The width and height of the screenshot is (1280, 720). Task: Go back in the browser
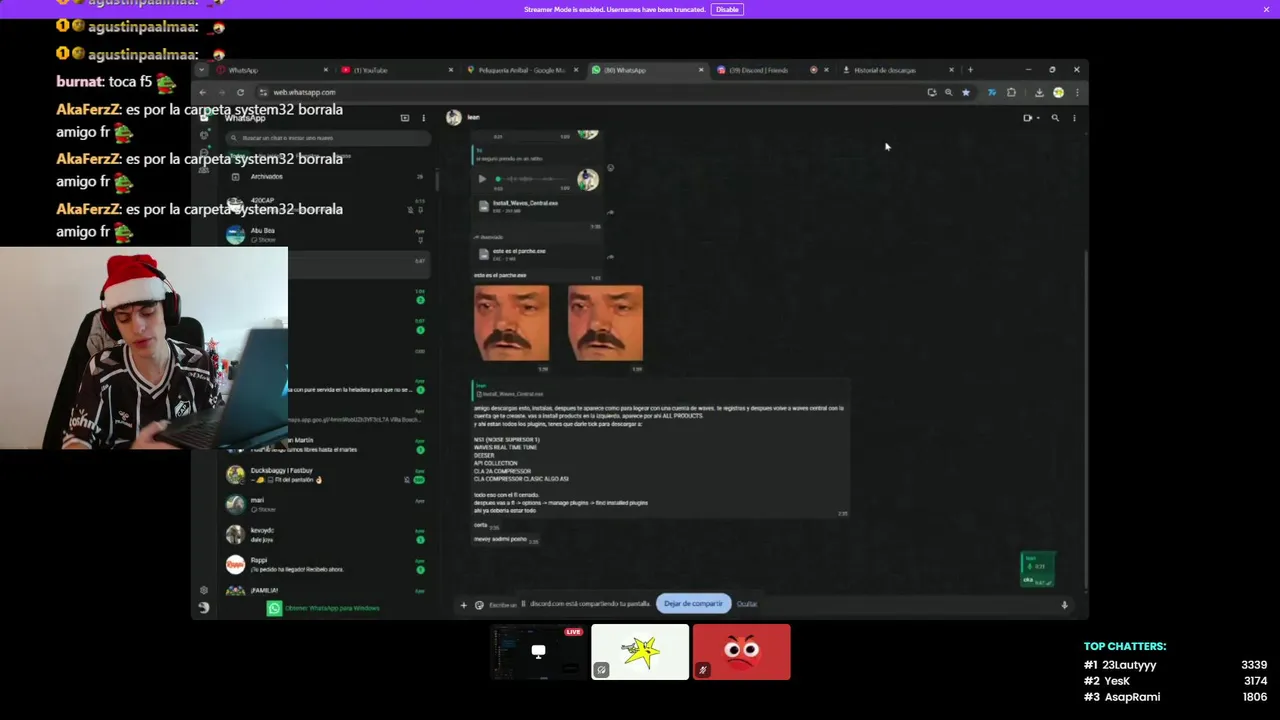coord(203,92)
